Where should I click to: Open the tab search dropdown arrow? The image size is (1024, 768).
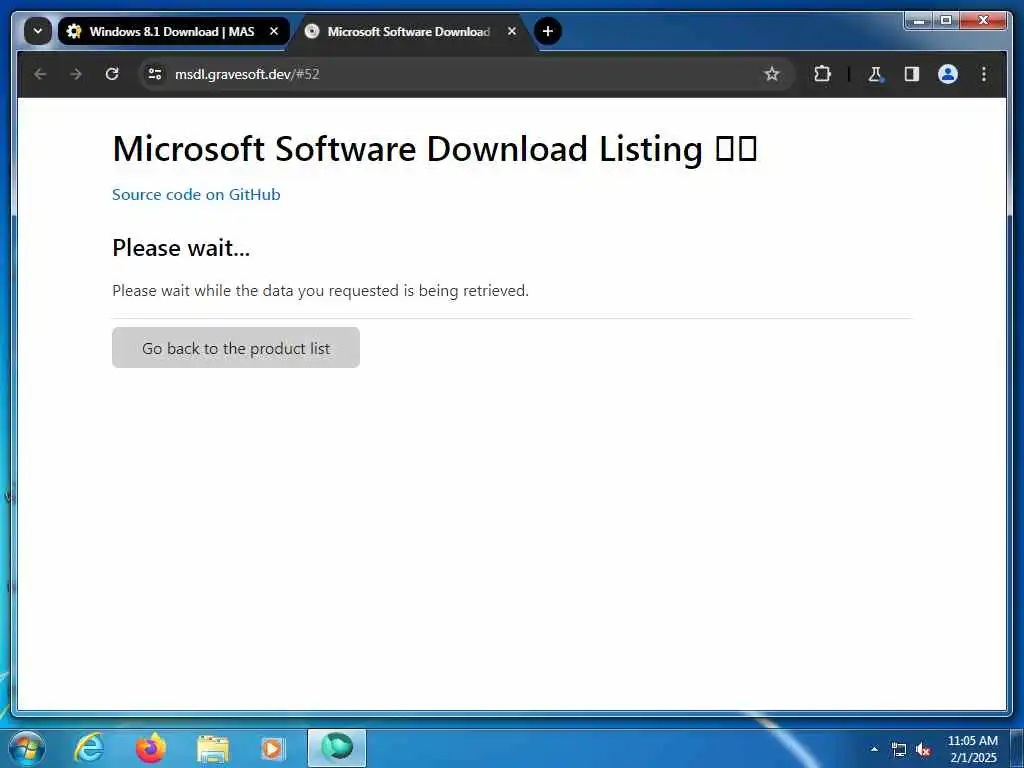click(38, 31)
